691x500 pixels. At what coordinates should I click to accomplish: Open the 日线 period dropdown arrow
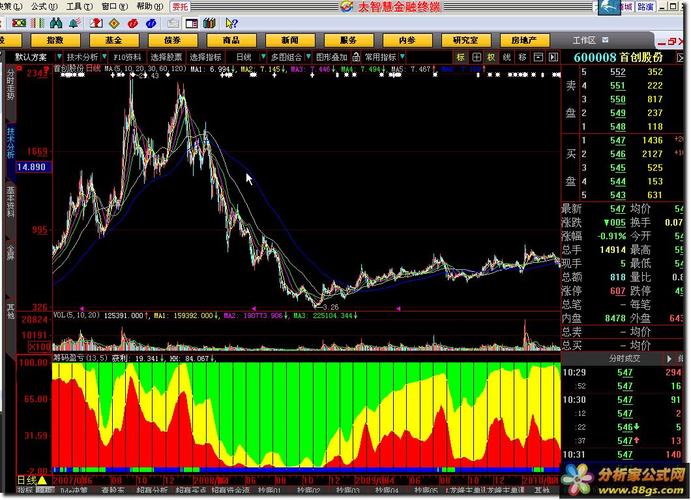pyautogui.click(x=264, y=57)
